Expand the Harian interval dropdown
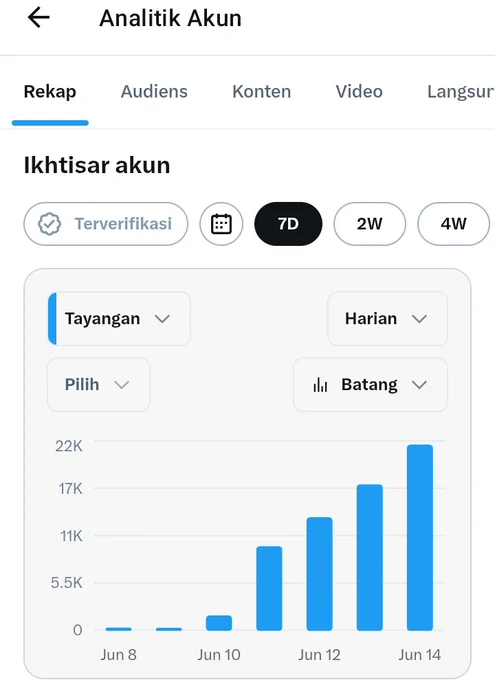 pyautogui.click(x=387, y=319)
